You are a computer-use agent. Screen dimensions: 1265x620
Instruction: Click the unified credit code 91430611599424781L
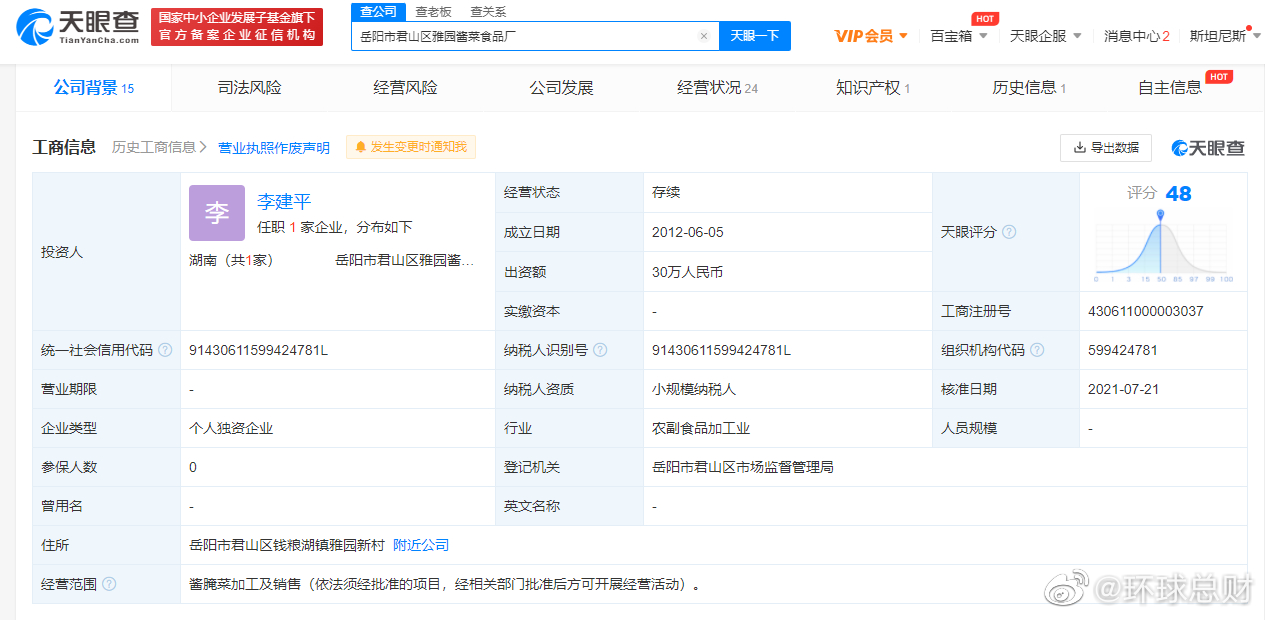pyautogui.click(x=258, y=350)
